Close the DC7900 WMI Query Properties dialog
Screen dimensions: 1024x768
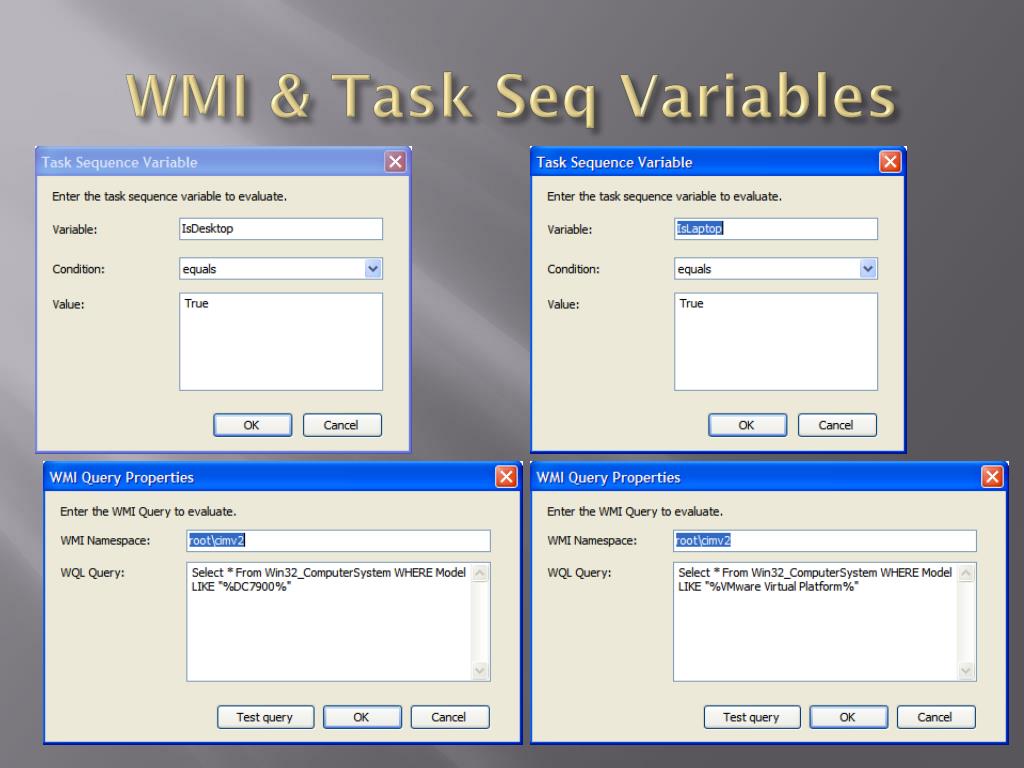506,477
